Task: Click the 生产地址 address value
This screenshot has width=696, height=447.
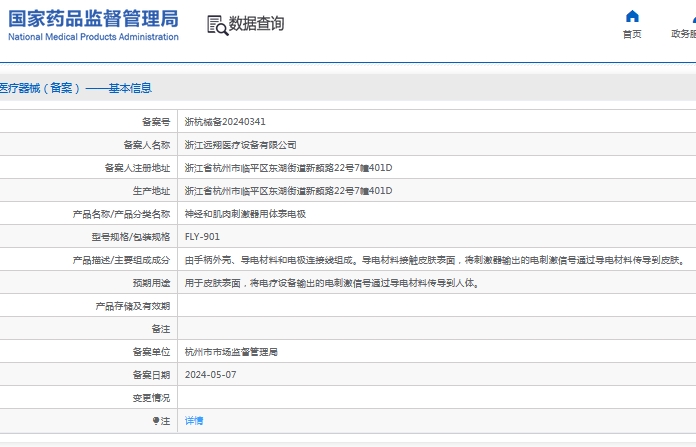Action: coord(289,191)
